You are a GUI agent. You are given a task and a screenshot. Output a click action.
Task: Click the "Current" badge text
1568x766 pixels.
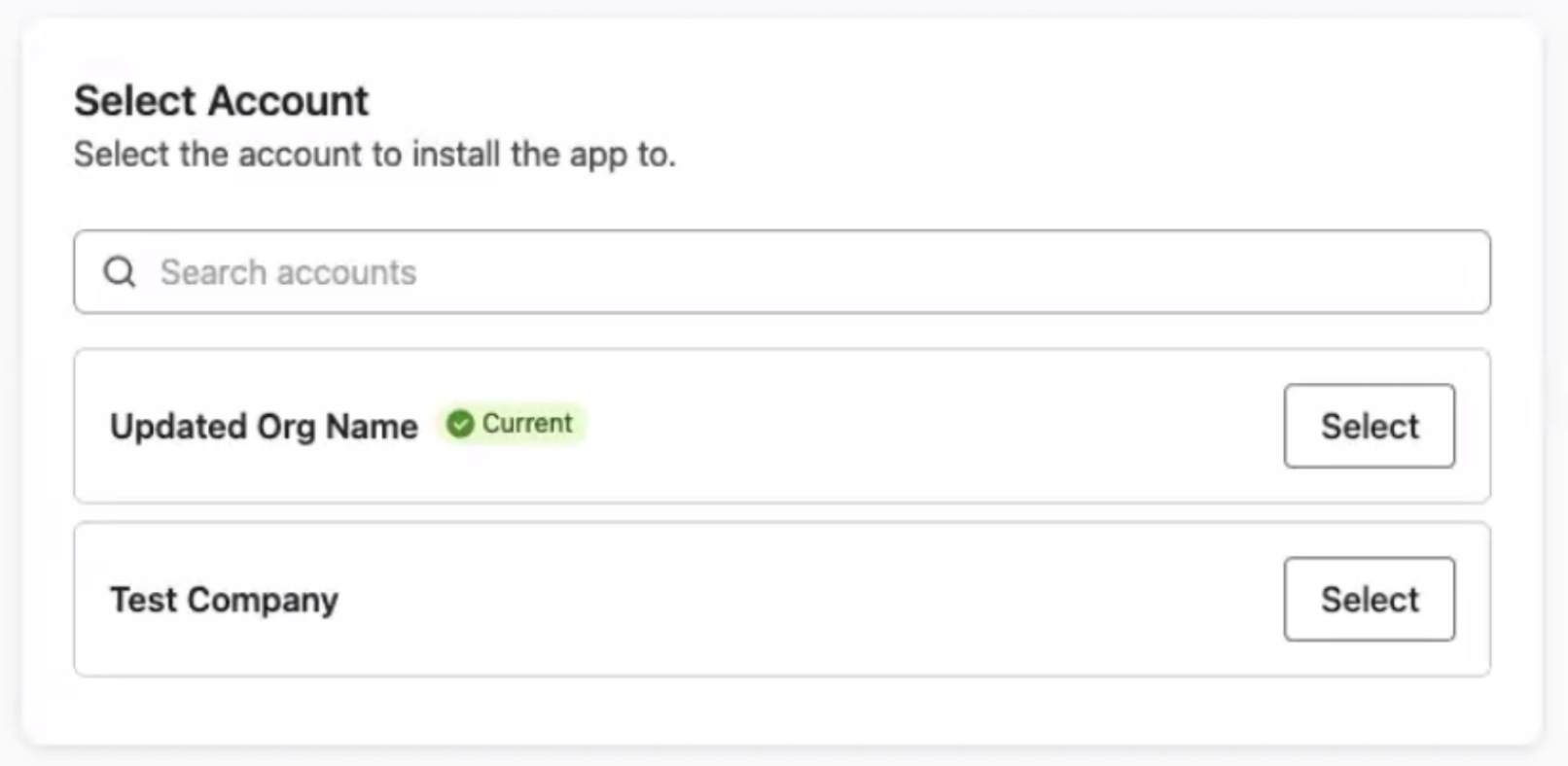(527, 424)
